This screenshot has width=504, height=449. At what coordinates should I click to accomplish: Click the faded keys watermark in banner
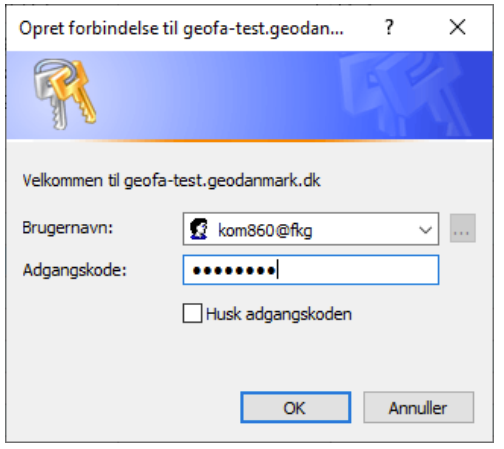tap(405, 96)
